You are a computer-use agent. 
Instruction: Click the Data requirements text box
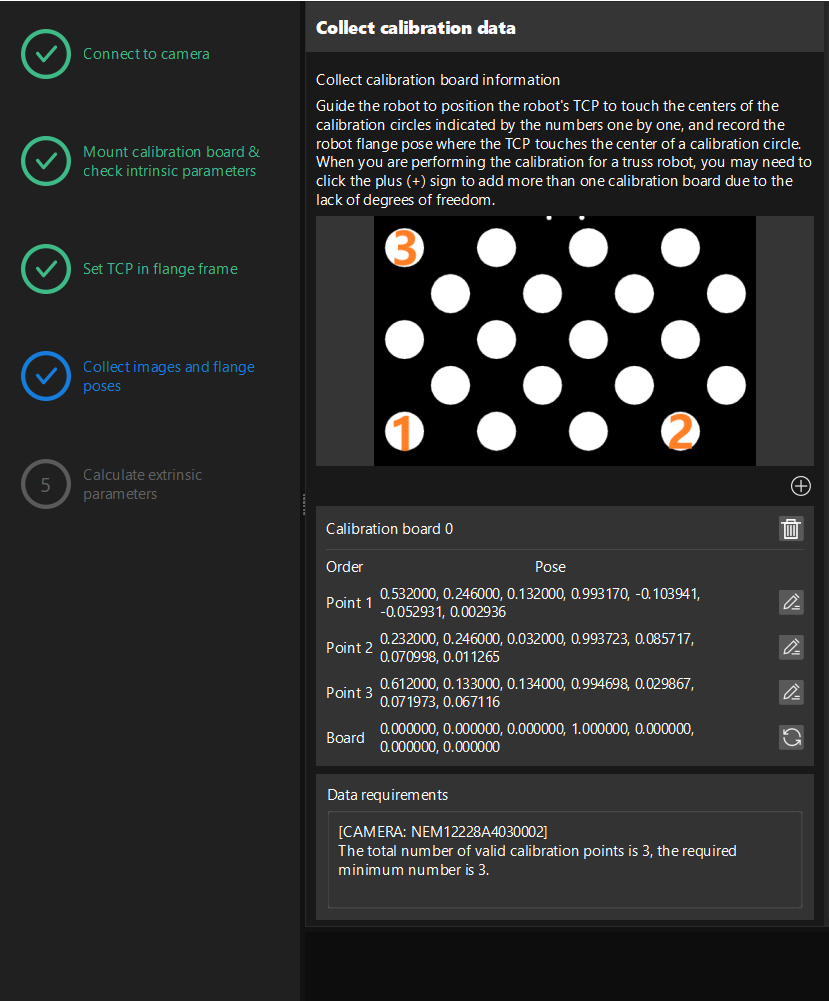point(565,859)
